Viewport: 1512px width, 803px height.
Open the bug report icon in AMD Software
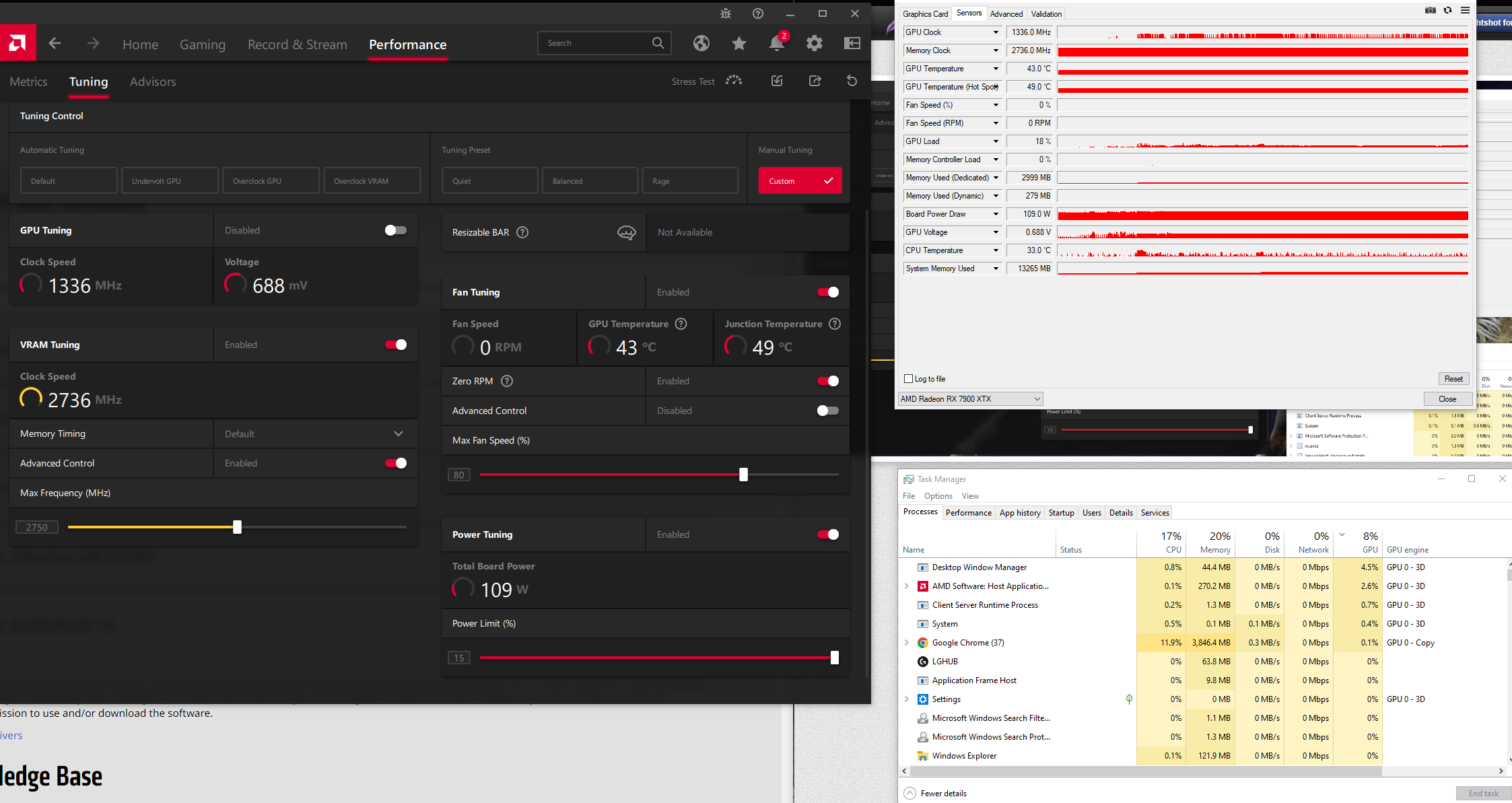tap(726, 13)
